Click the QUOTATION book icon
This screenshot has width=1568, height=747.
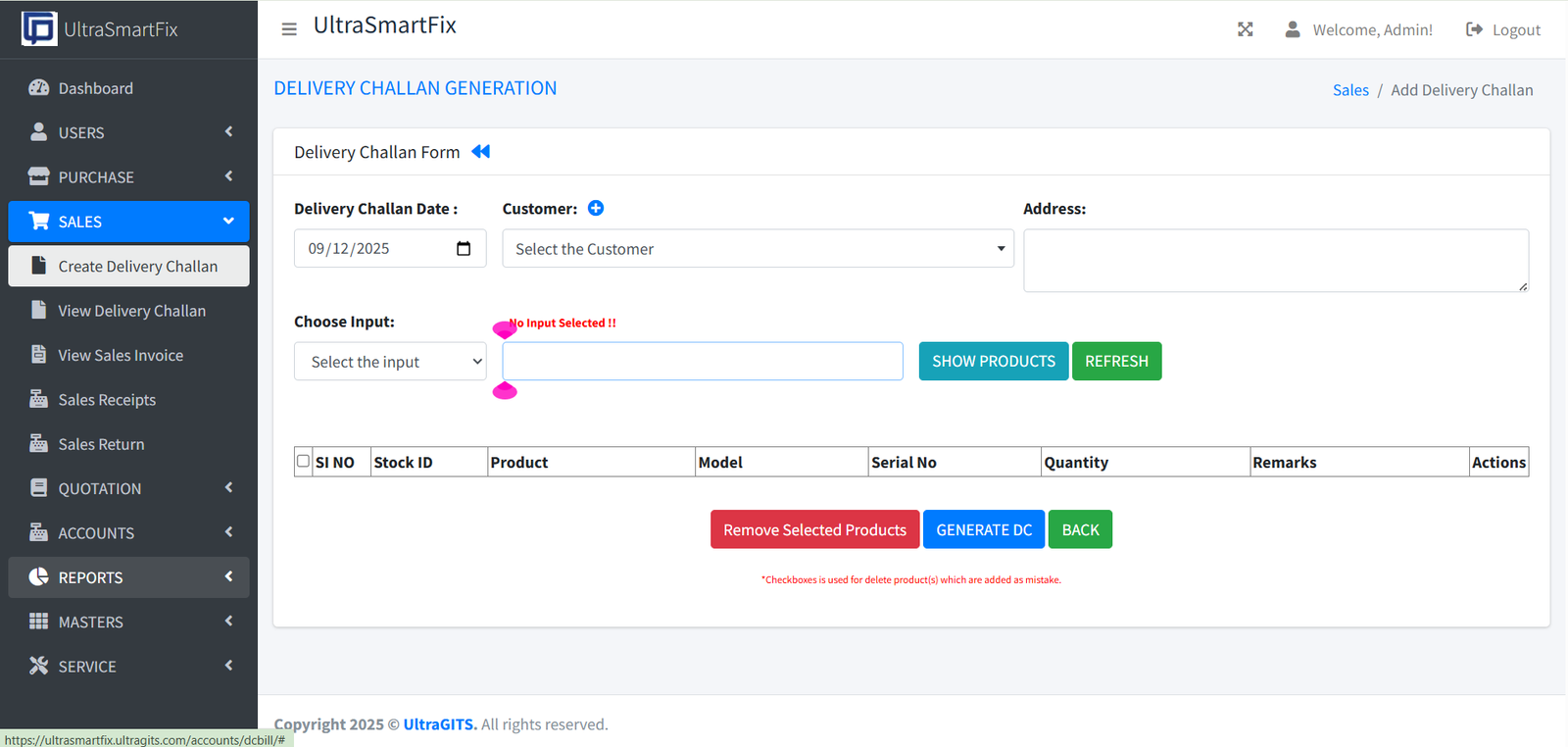click(39, 487)
